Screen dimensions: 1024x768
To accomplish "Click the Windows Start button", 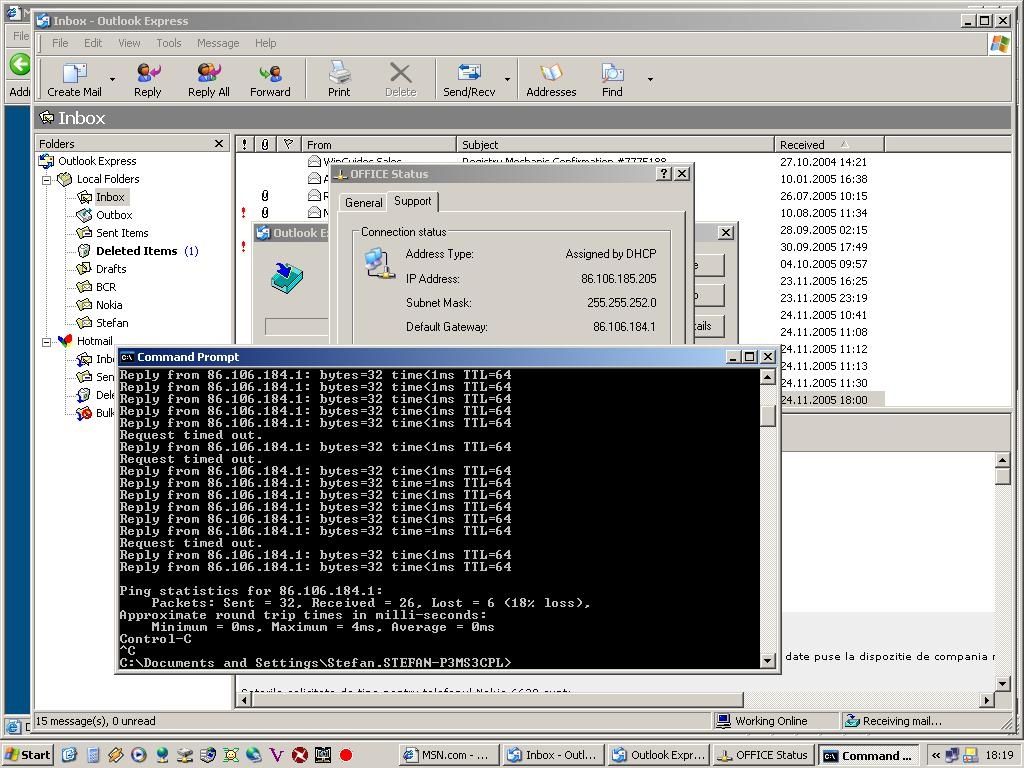I will [x=27, y=755].
